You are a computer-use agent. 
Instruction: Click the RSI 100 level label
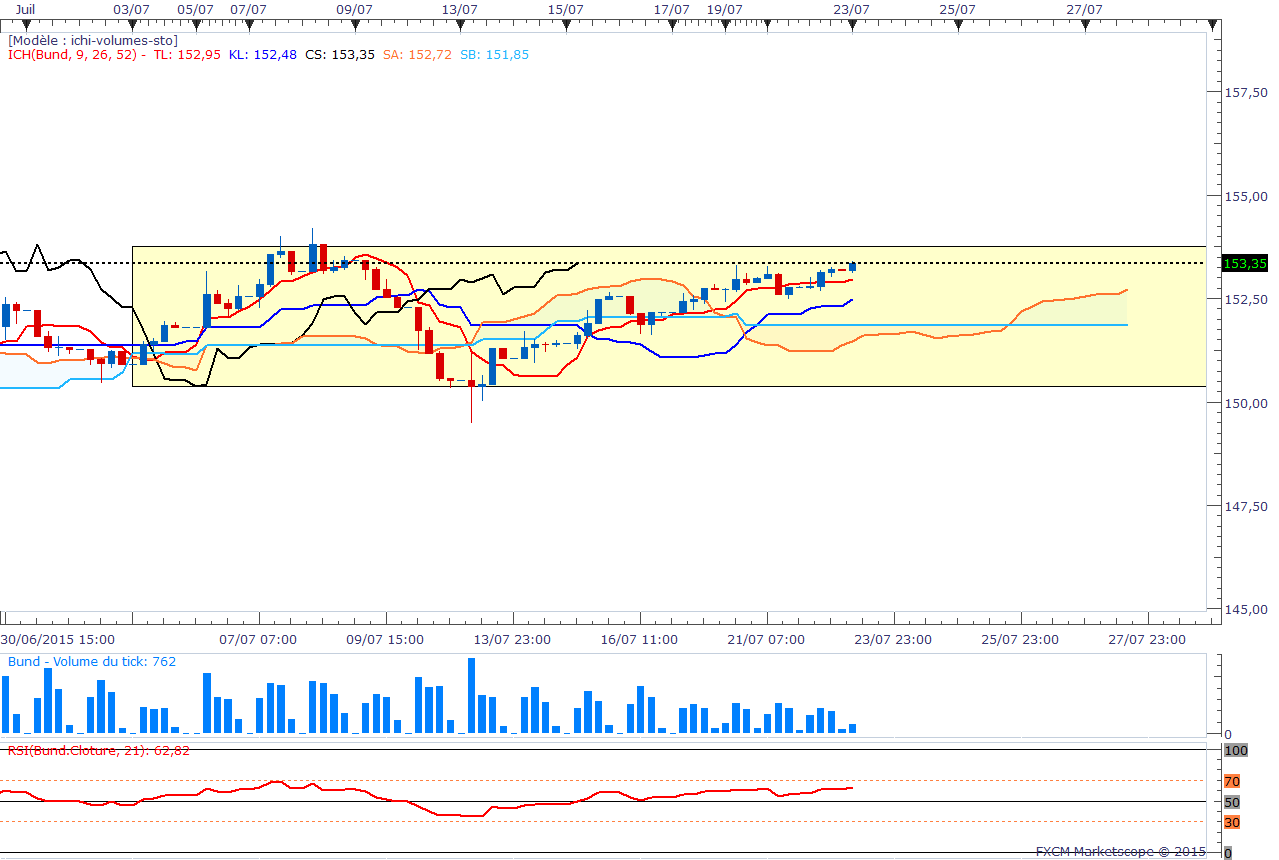[1235, 750]
